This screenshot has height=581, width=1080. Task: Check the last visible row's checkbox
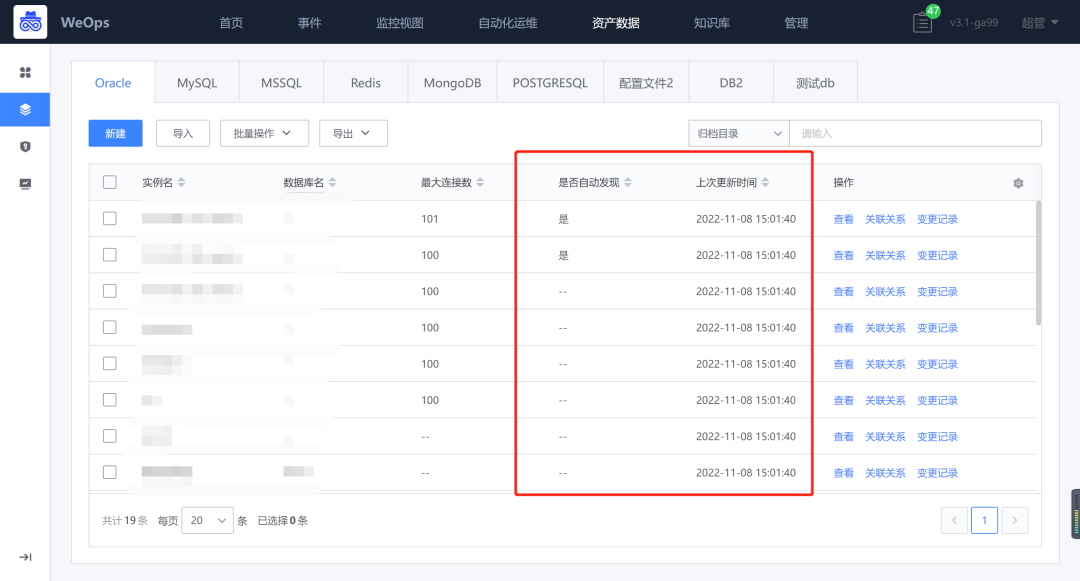(110, 472)
